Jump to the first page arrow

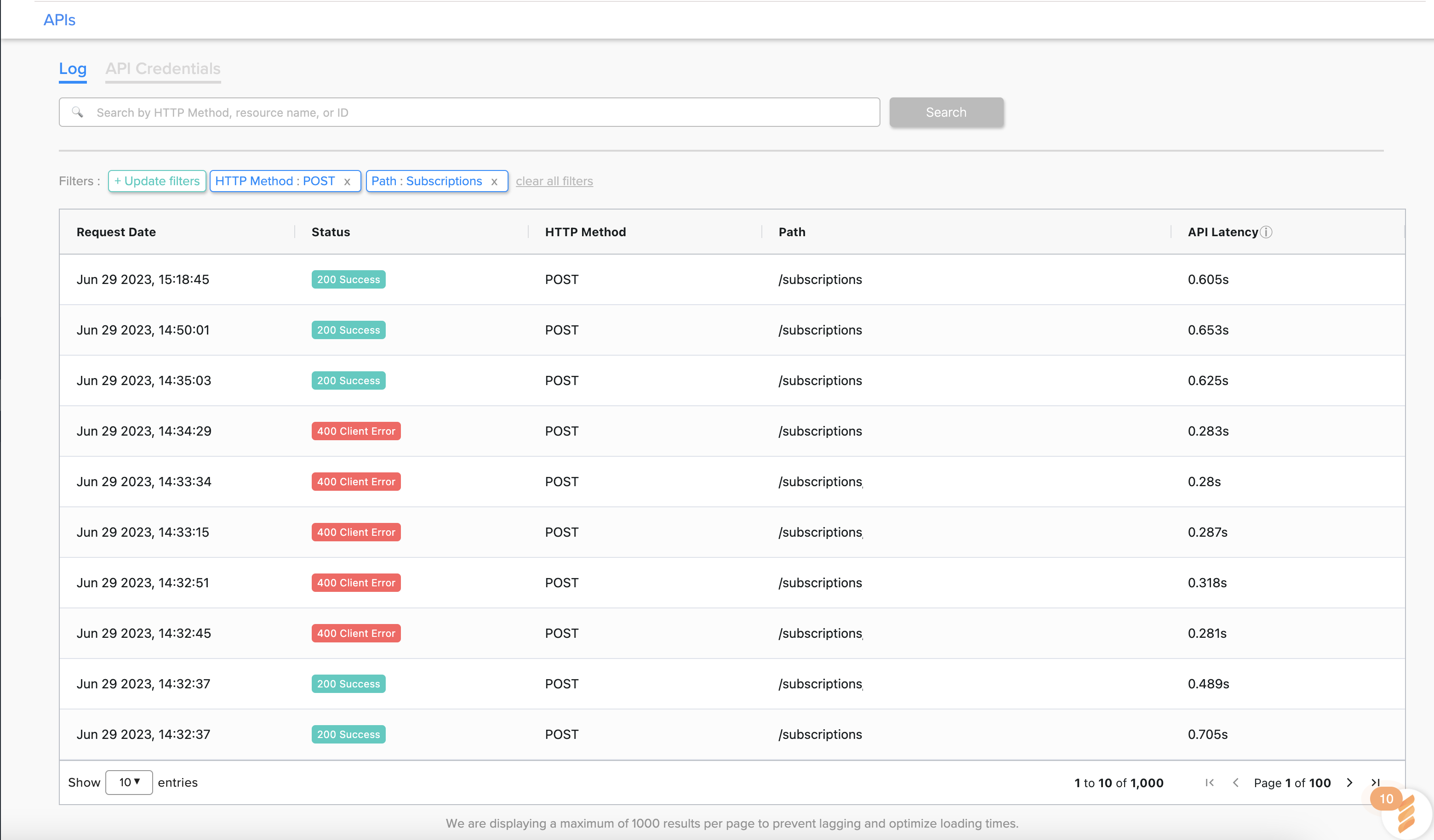point(1209,783)
